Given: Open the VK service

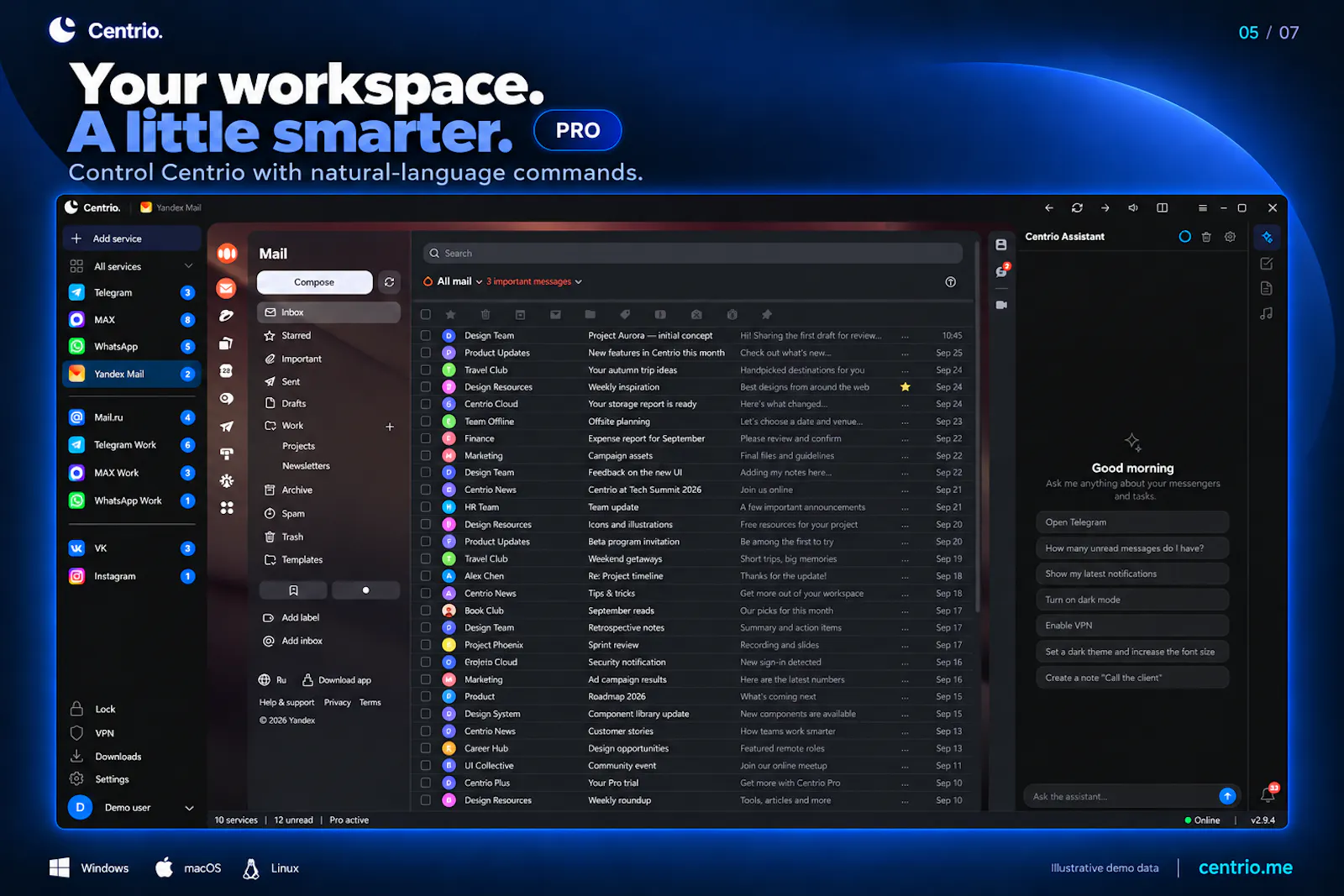Looking at the screenshot, I should [x=131, y=548].
